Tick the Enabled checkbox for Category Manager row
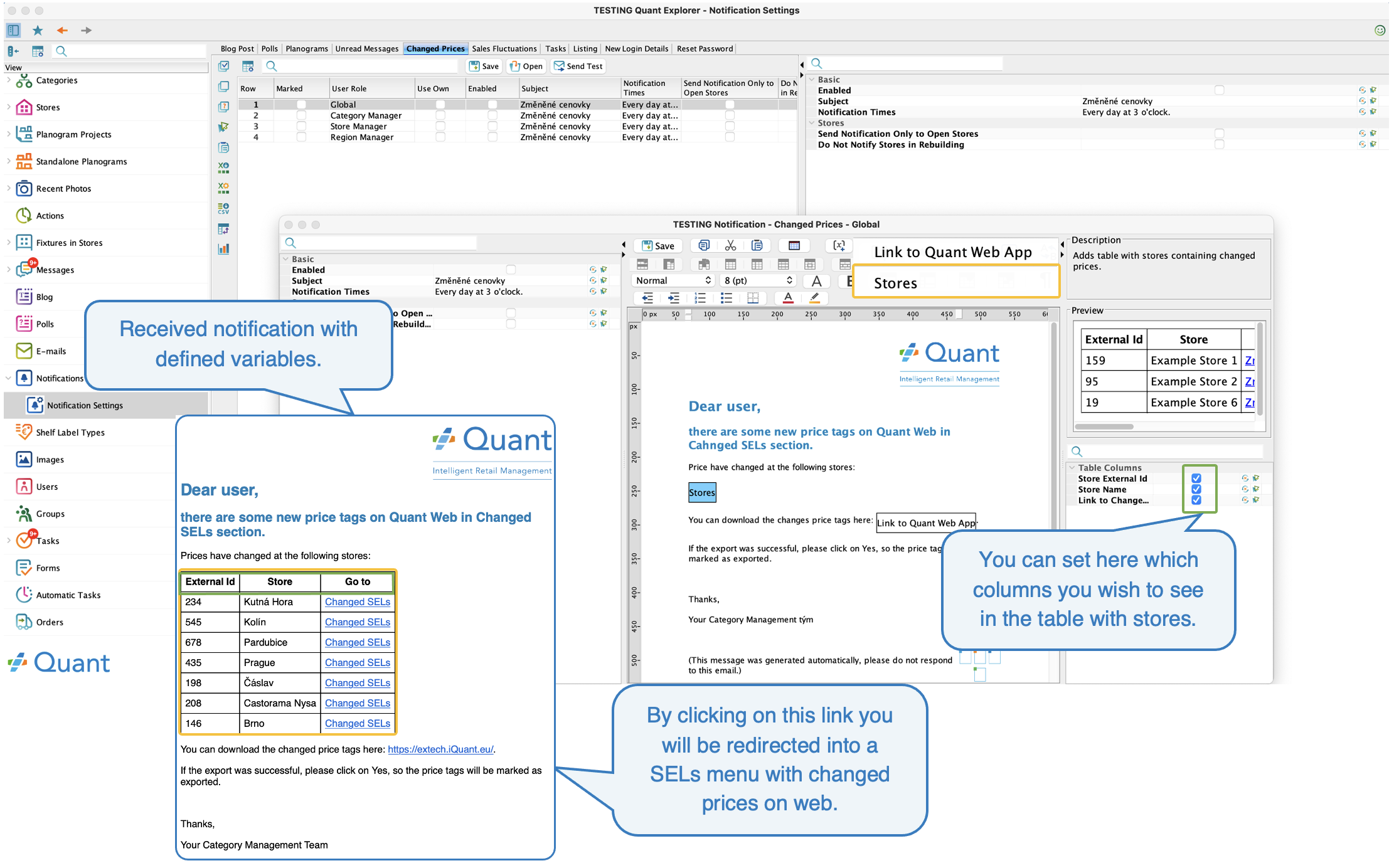Viewport: 1394px width, 868px height. (492, 115)
